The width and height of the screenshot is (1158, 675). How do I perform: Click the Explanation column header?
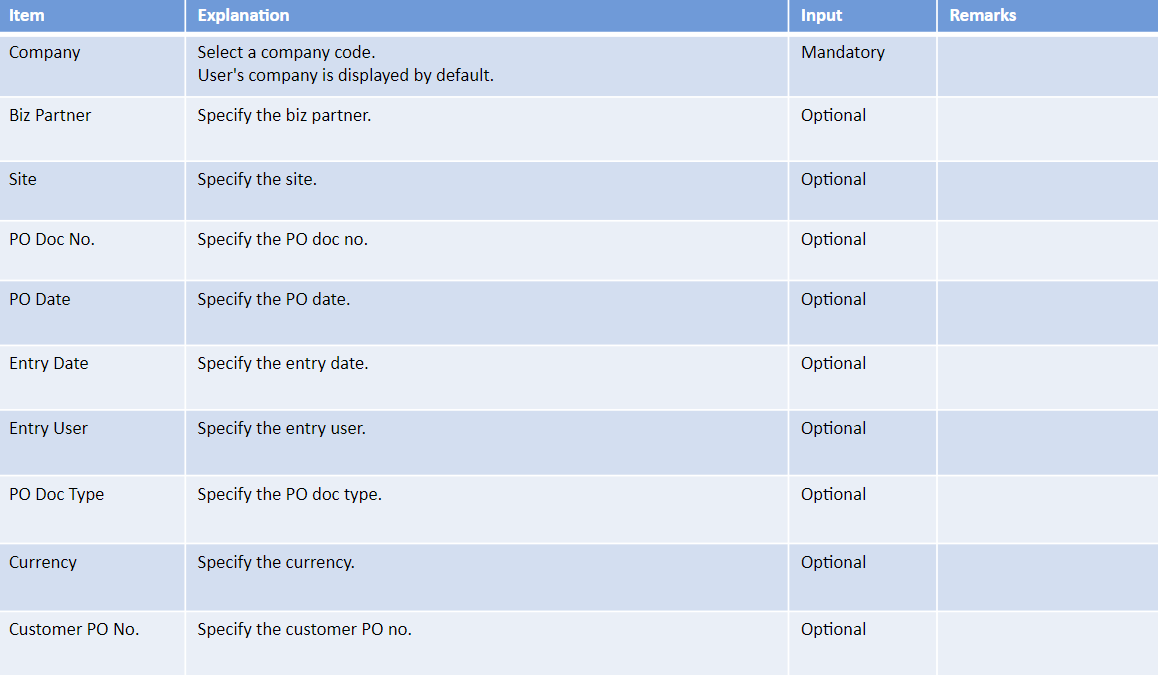(x=487, y=16)
